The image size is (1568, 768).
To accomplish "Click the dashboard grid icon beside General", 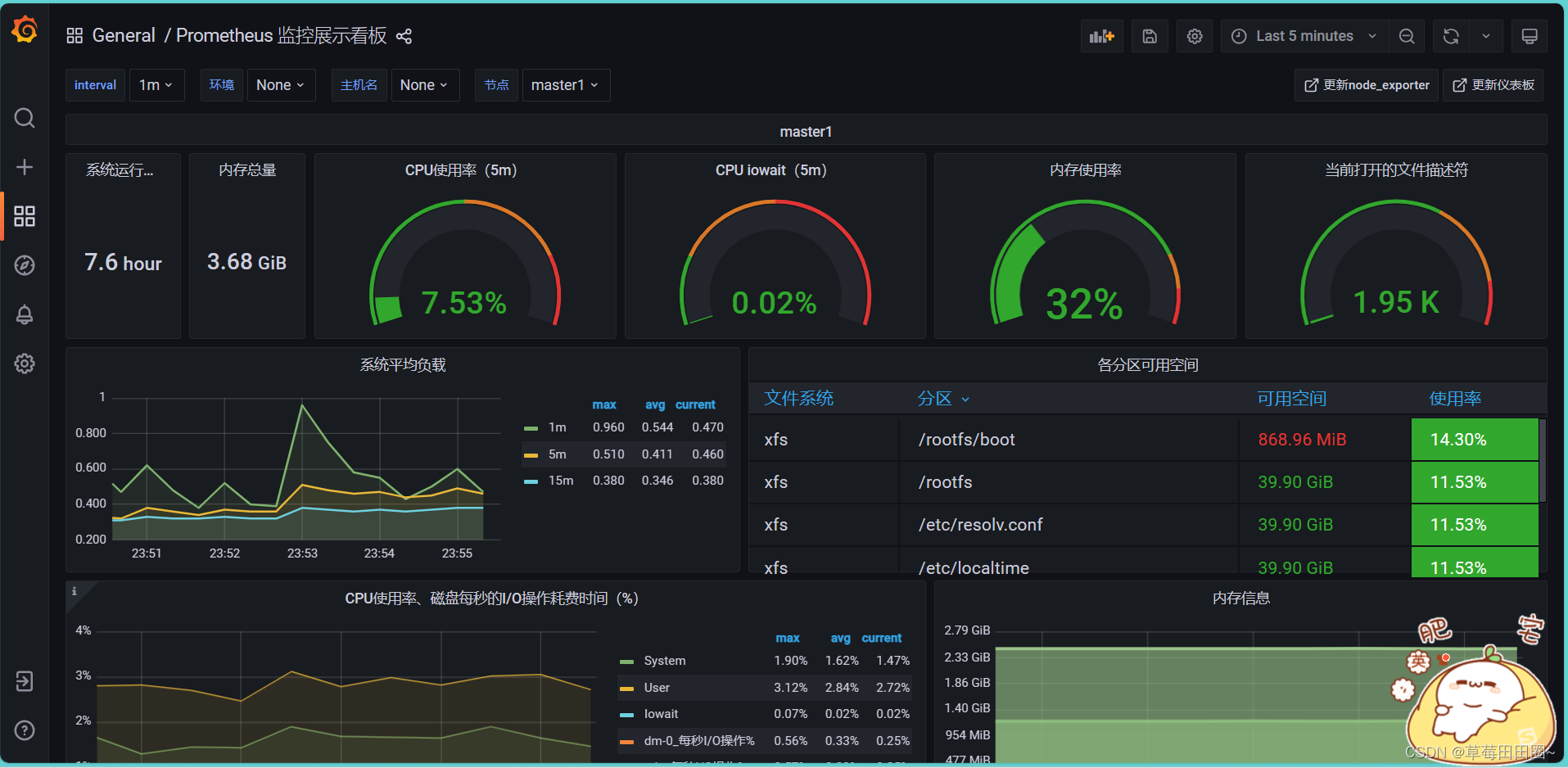I will tap(75, 35).
